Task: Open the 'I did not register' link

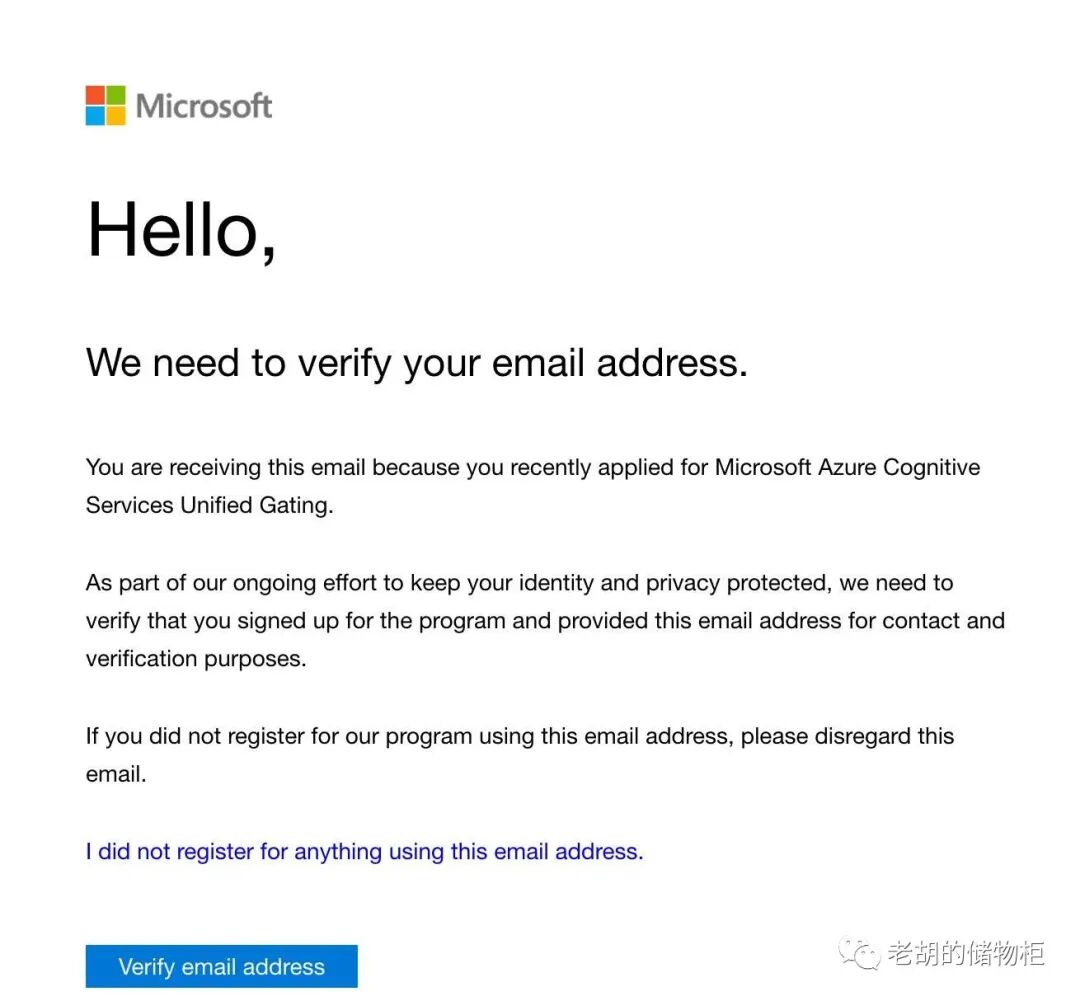Action: pos(364,852)
